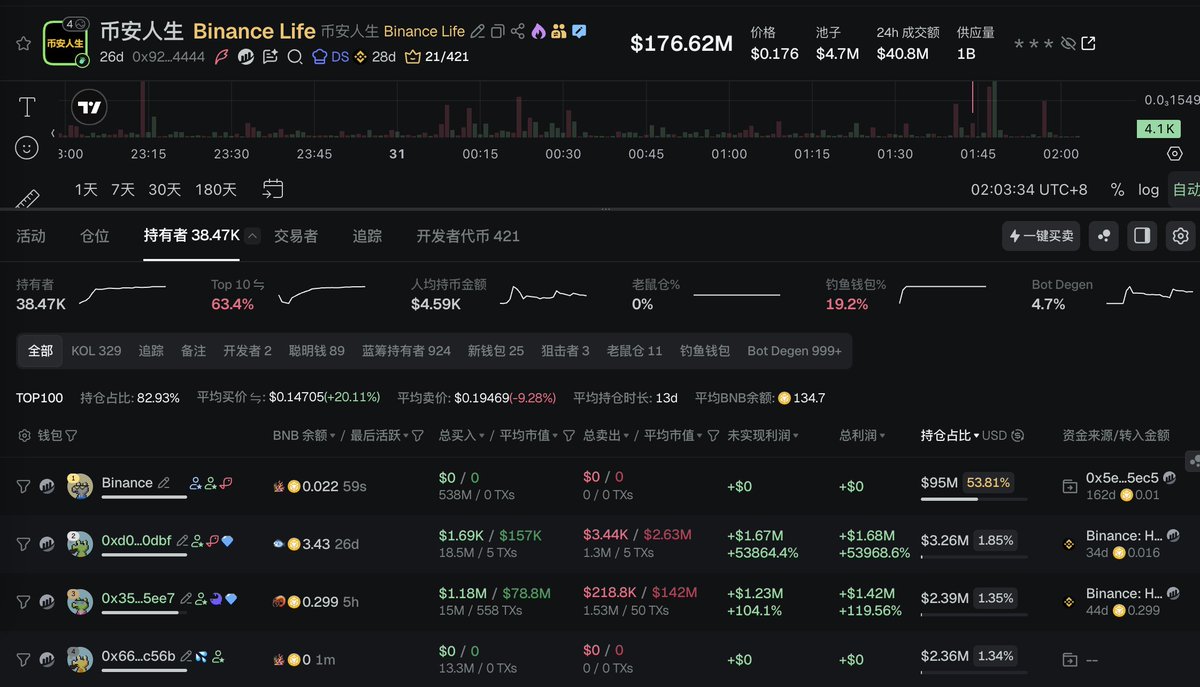Image resolution: width=1200 pixels, height=687 pixels.
Task: Open holders table settings gear
Action: pyautogui.click(x=1181, y=236)
